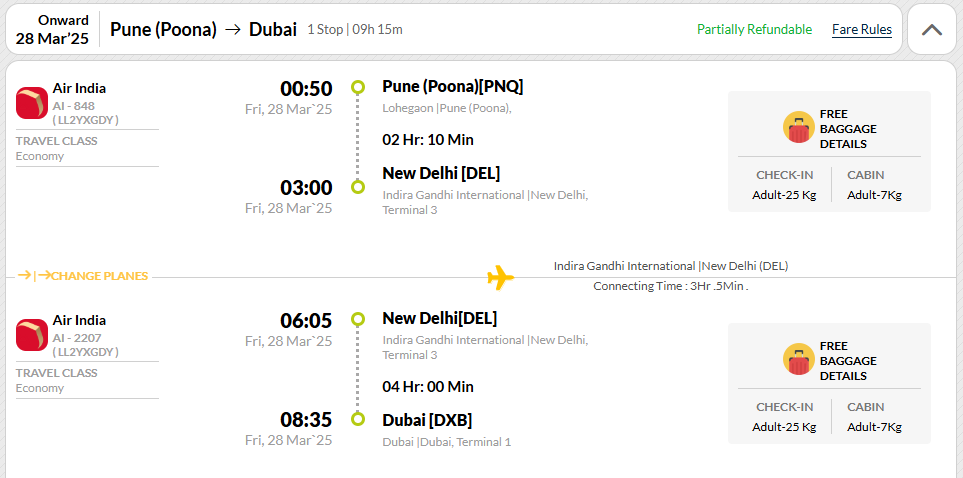This screenshot has width=963, height=478.
Task: Click the red luggage icon in second baggage box
Action: 798,359
